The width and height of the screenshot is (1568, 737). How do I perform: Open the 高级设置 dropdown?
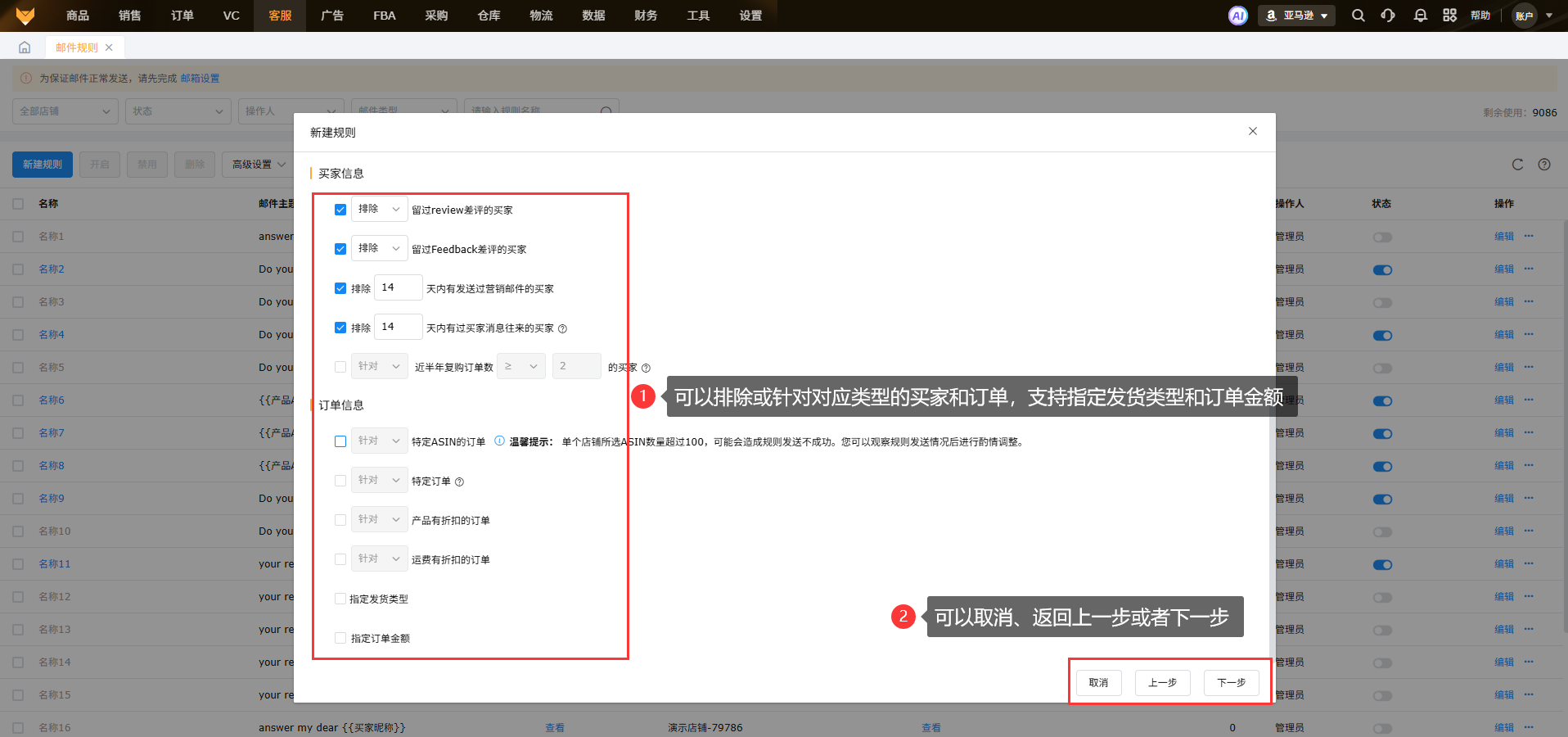coord(258,165)
